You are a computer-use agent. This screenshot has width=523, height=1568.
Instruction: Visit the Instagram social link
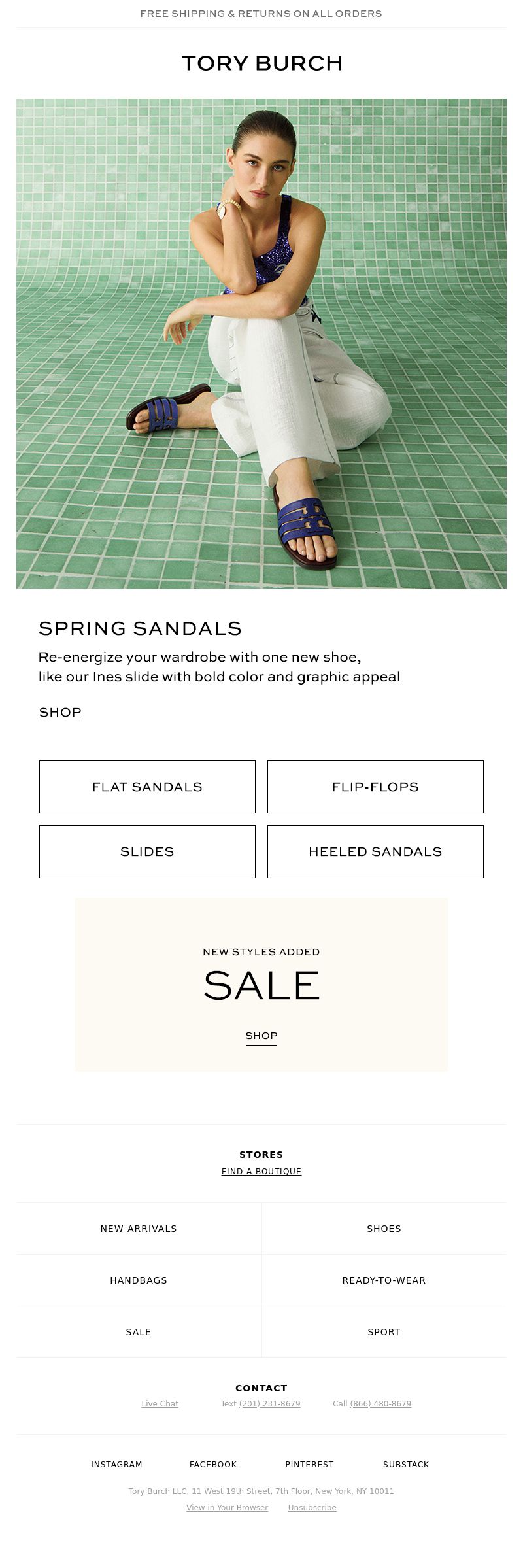(x=116, y=1464)
